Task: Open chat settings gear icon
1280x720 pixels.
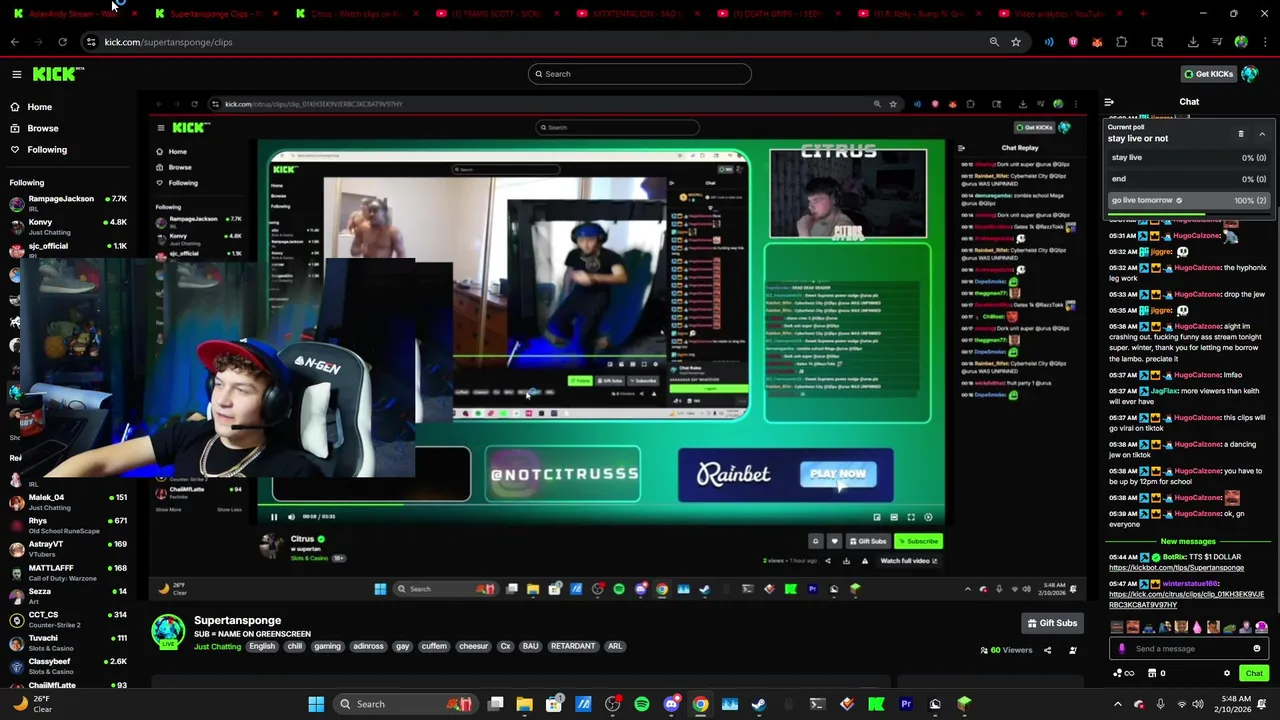Action: click(1227, 674)
